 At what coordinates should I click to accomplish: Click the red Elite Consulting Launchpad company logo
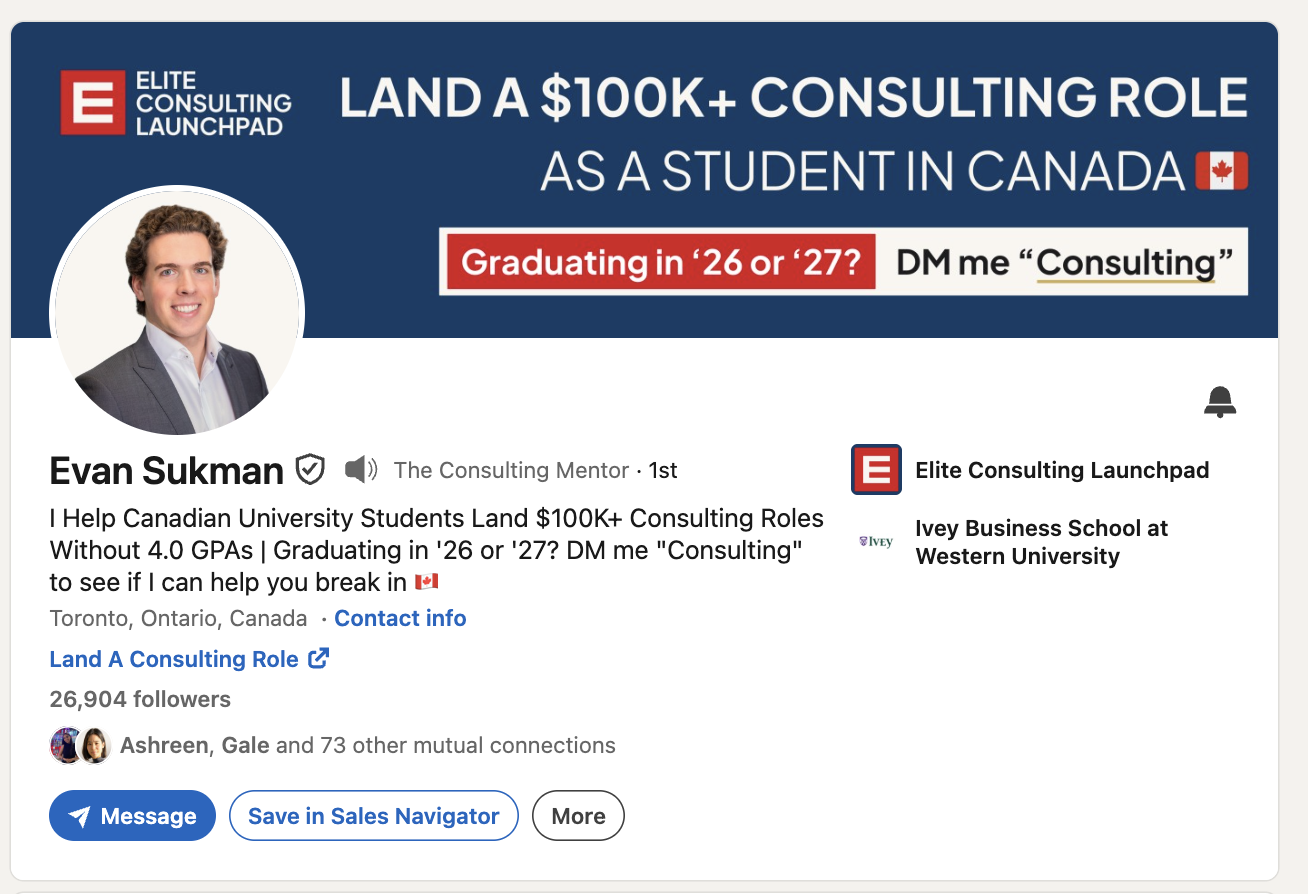click(x=876, y=470)
